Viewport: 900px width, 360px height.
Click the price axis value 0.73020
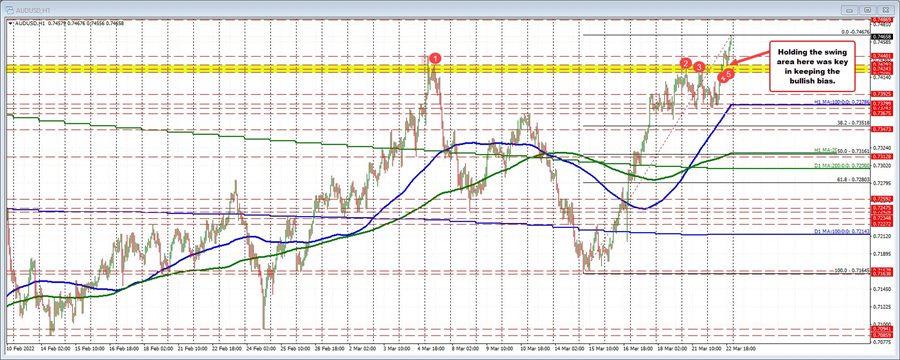[882, 165]
